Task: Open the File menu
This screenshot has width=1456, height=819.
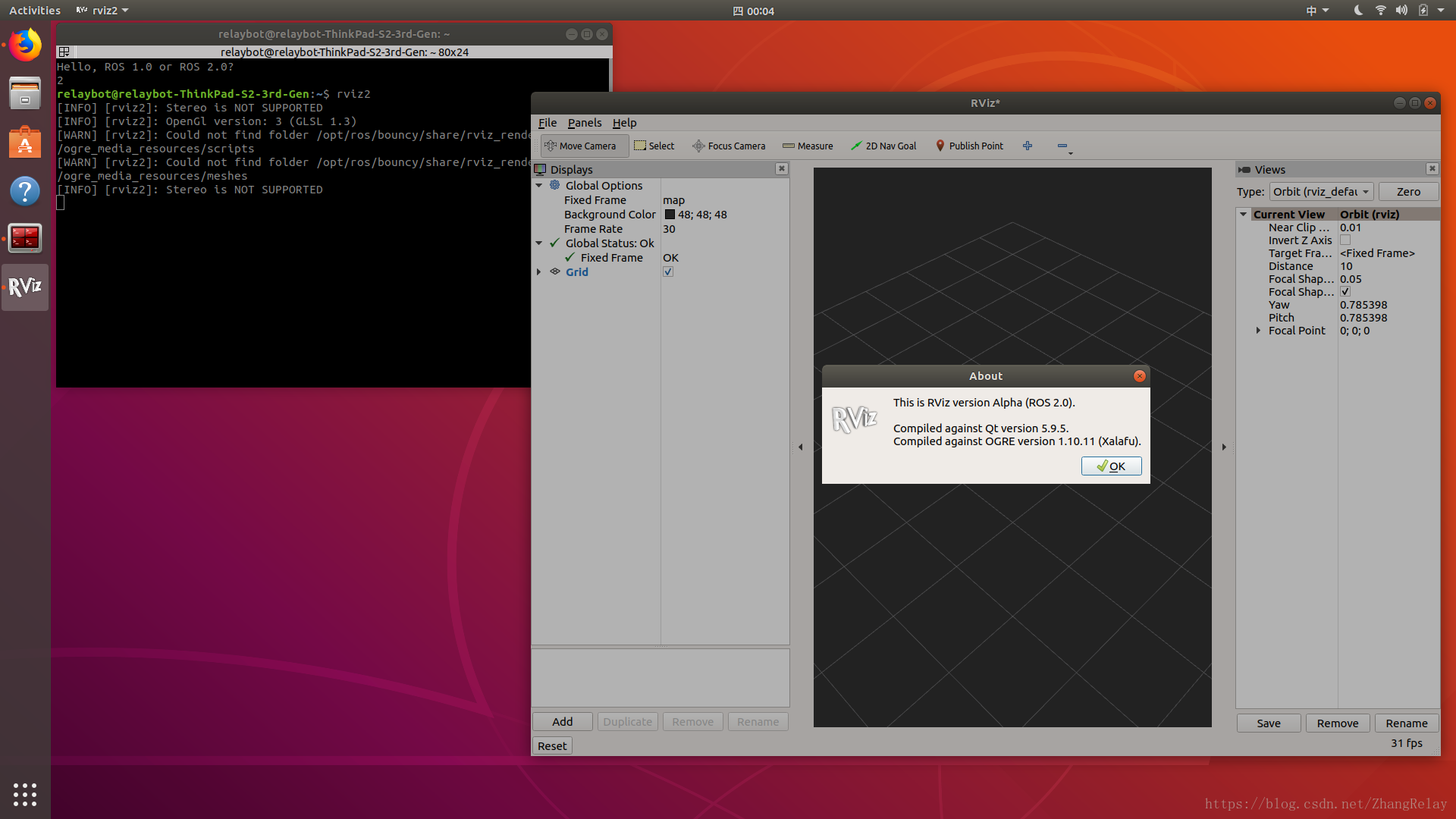Action: pyautogui.click(x=548, y=123)
